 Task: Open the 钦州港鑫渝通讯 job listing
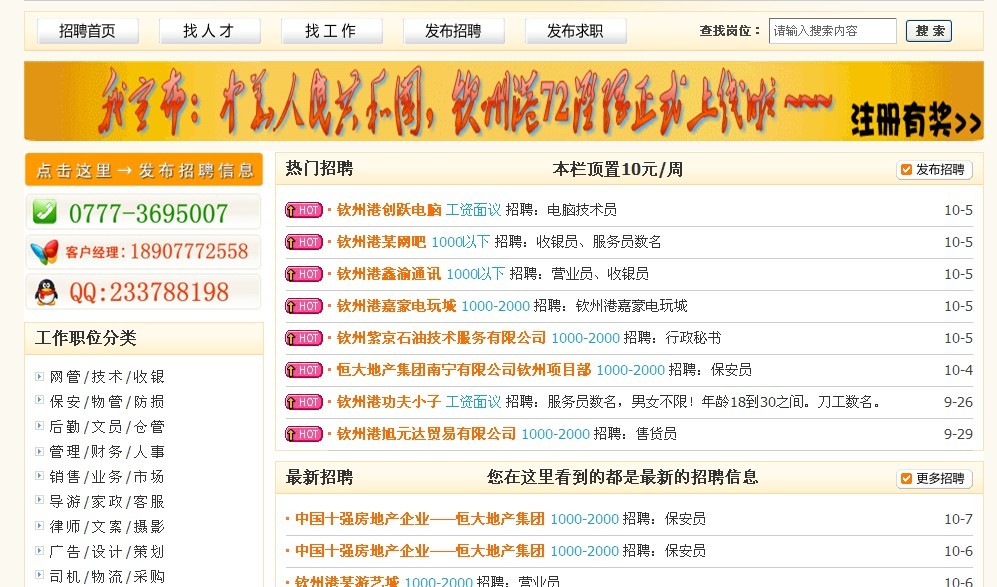pos(389,274)
